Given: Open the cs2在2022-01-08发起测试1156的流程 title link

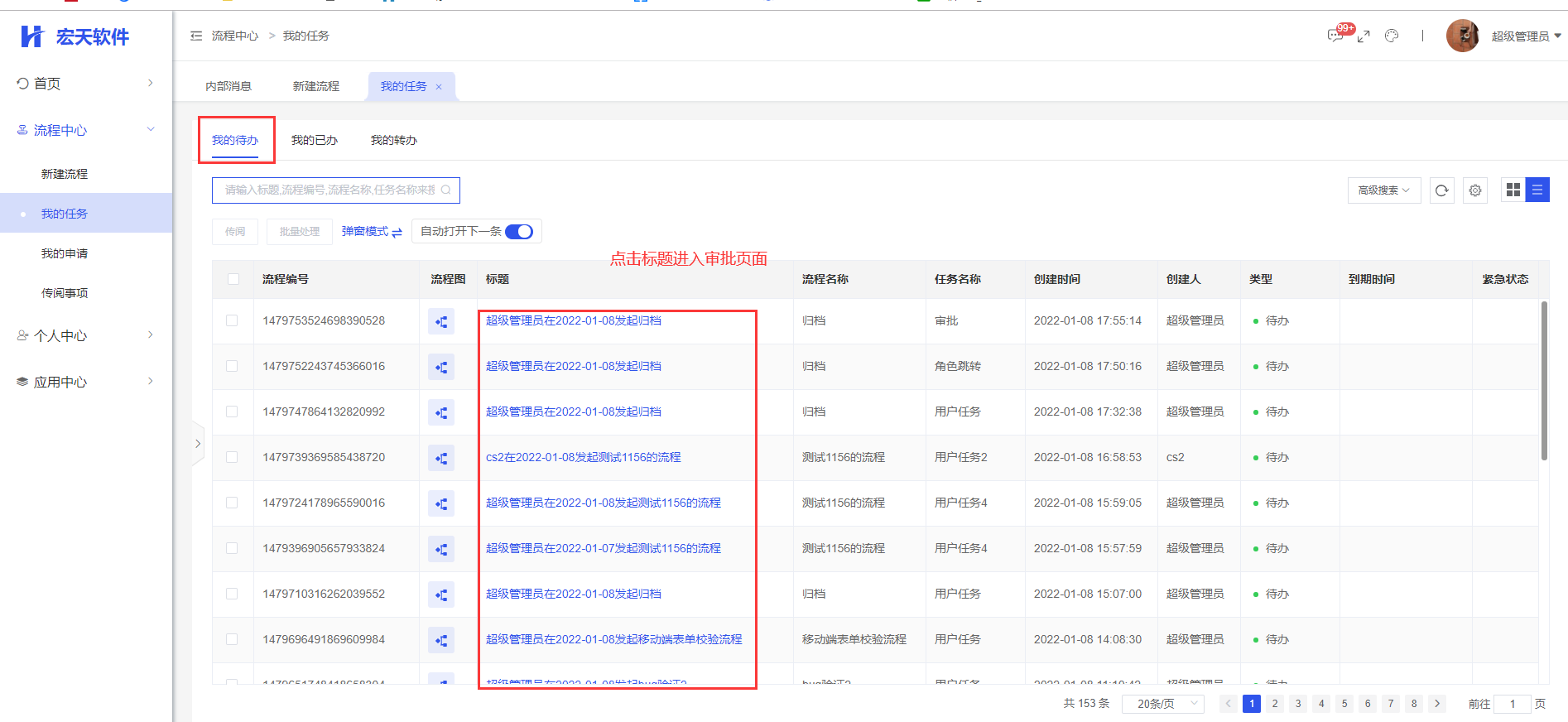Looking at the screenshot, I should [x=583, y=457].
